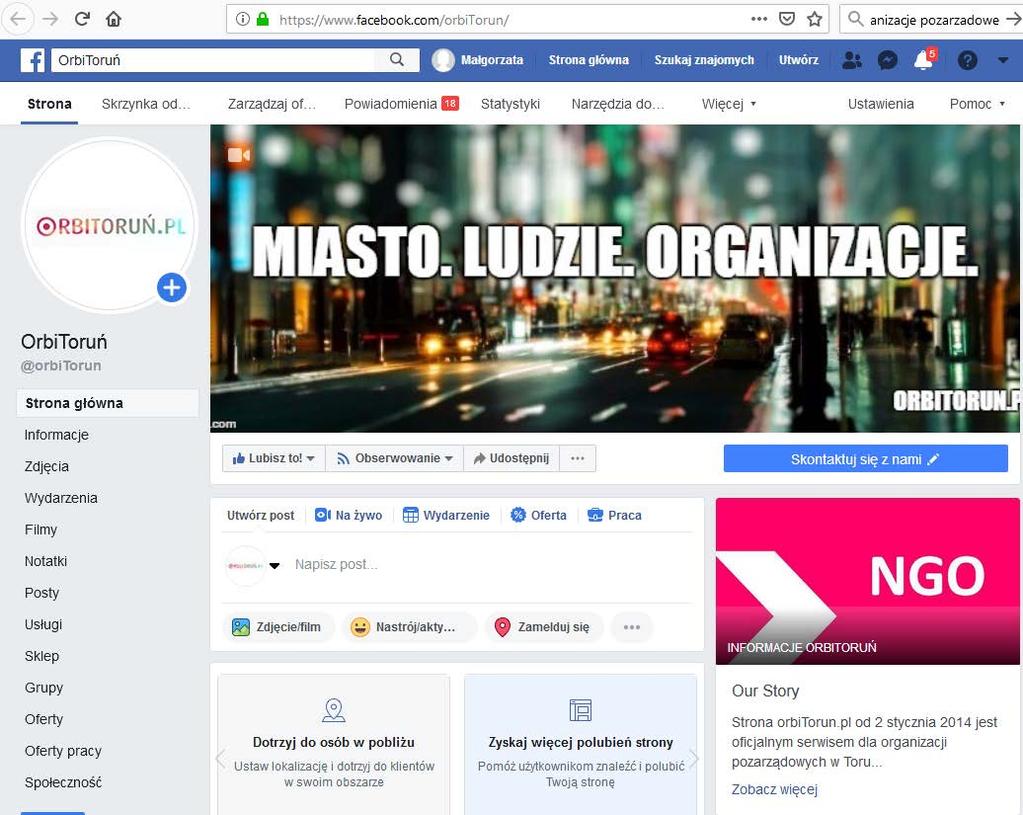Image resolution: width=1023 pixels, height=815 pixels.
Task: Open the Ustawienia page settings
Action: tap(880, 104)
